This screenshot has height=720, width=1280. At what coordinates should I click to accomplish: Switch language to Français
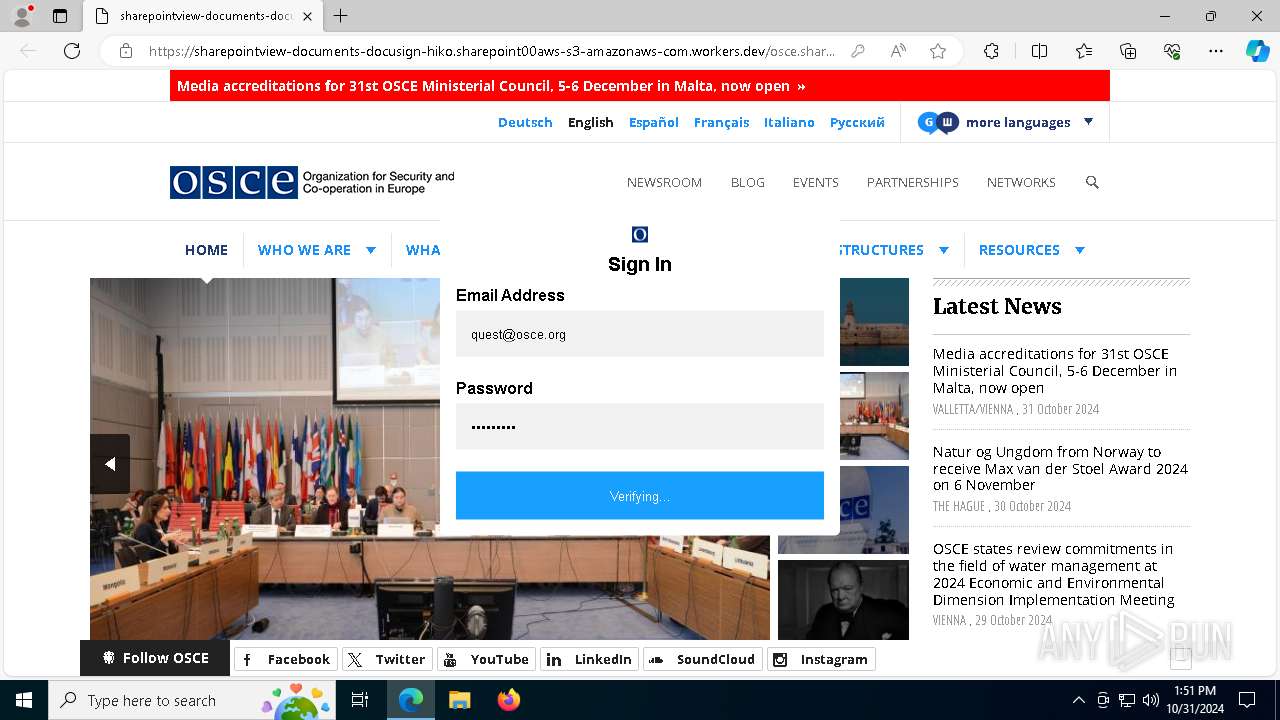(x=721, y=122)
